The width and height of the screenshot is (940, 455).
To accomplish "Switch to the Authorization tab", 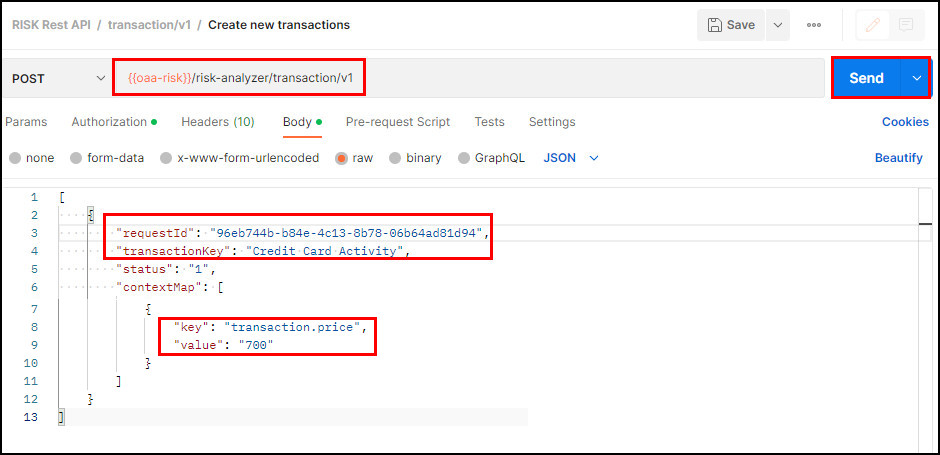I will (x=114, y=122).
